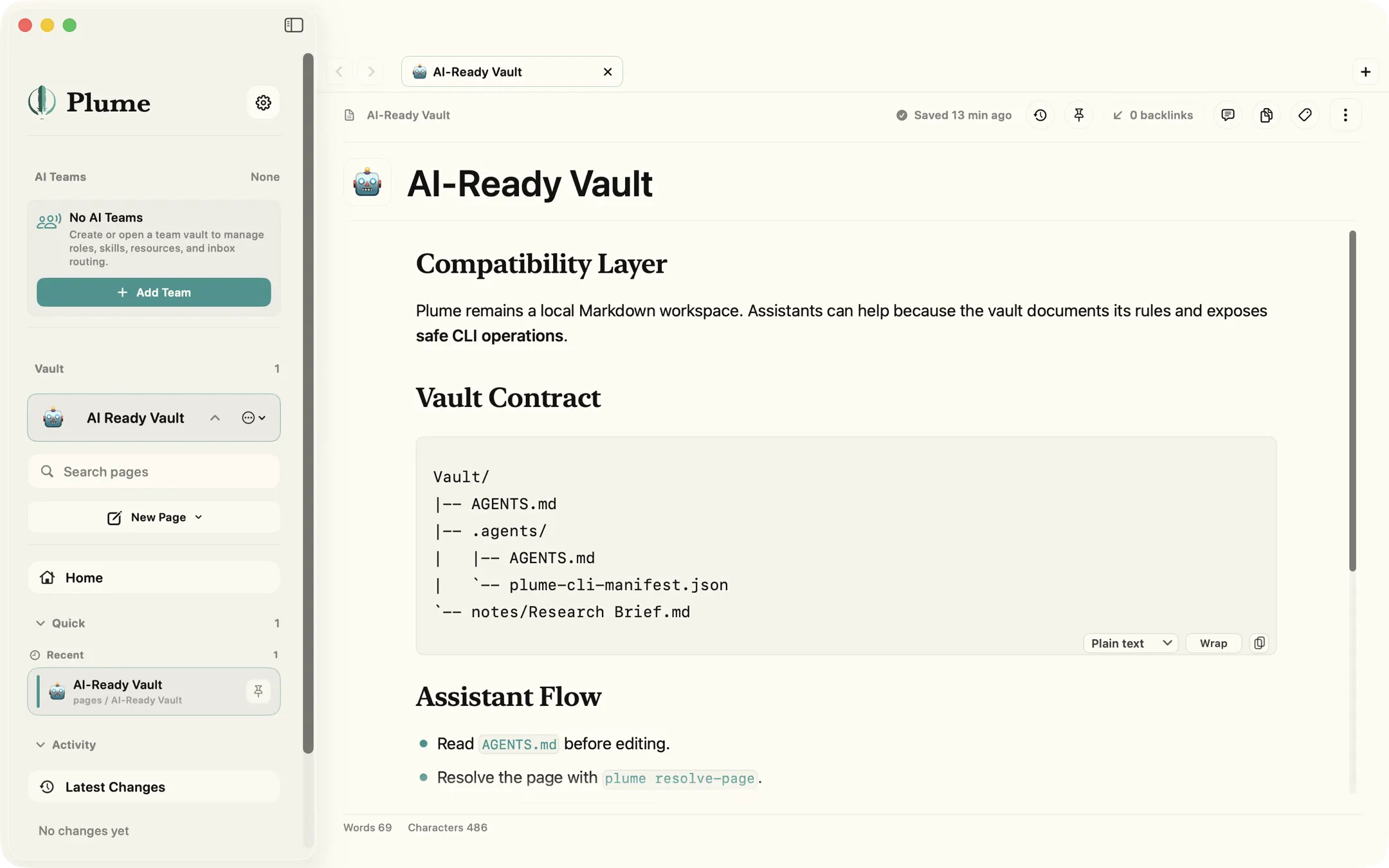1389x868 pixels.
Task: Toggle the sidebar panel icon
Action: 293,25
